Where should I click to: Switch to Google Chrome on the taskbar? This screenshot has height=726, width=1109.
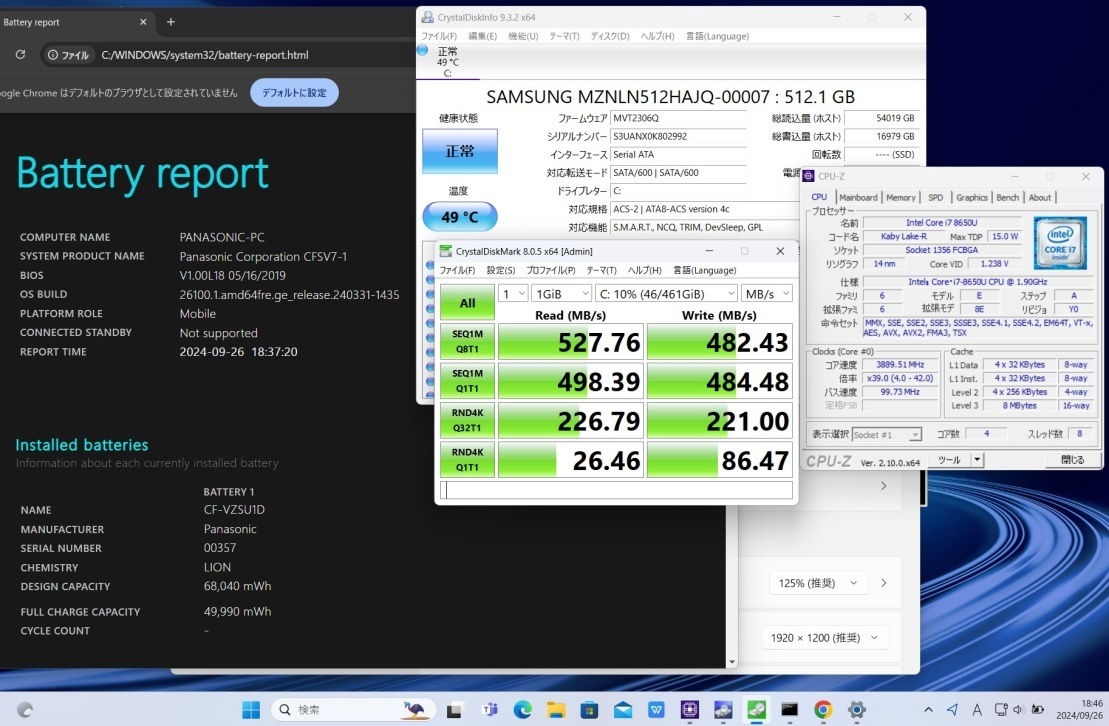tap(823, 710)
